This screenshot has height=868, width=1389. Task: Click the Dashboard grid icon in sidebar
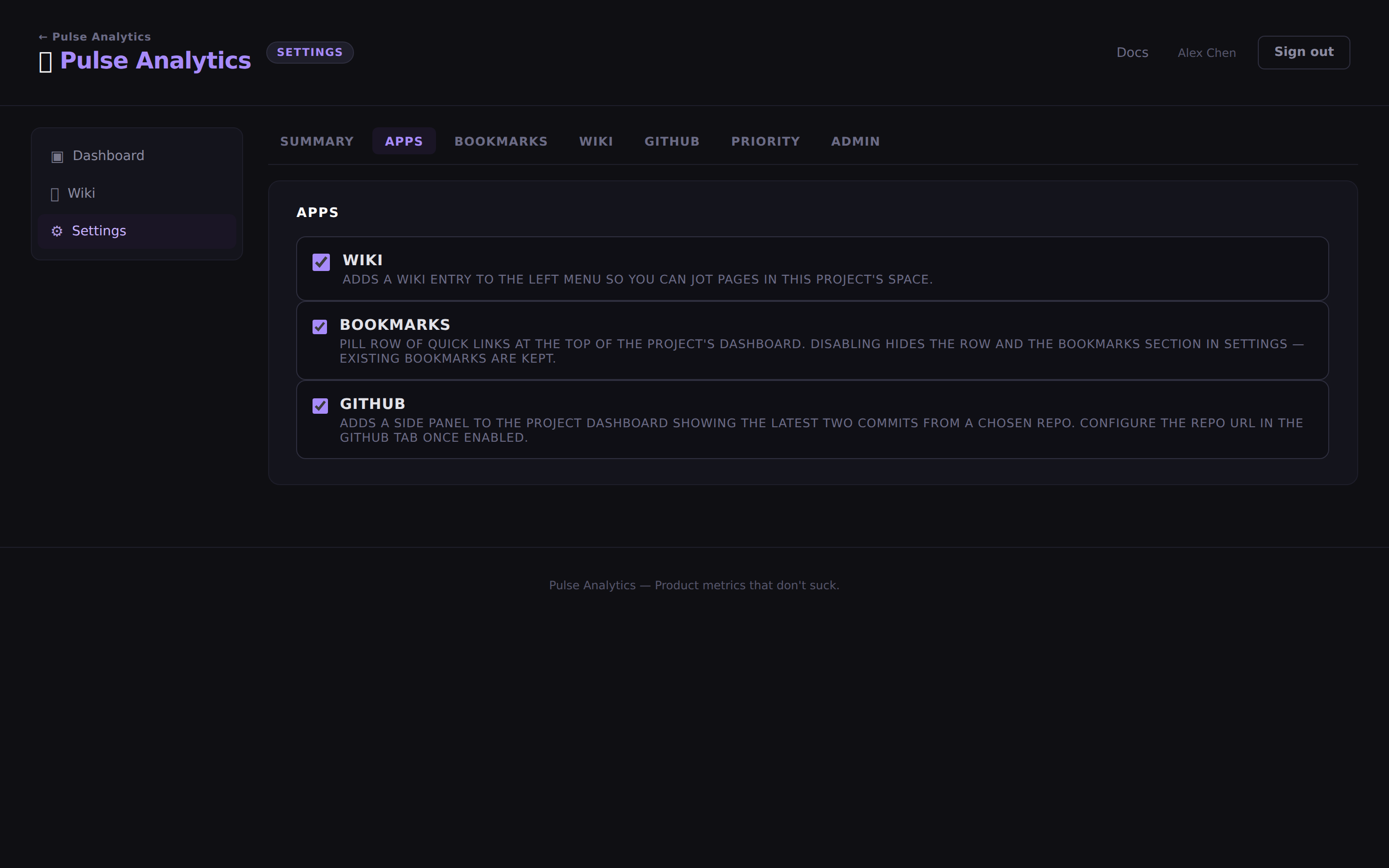pos(57,157)
